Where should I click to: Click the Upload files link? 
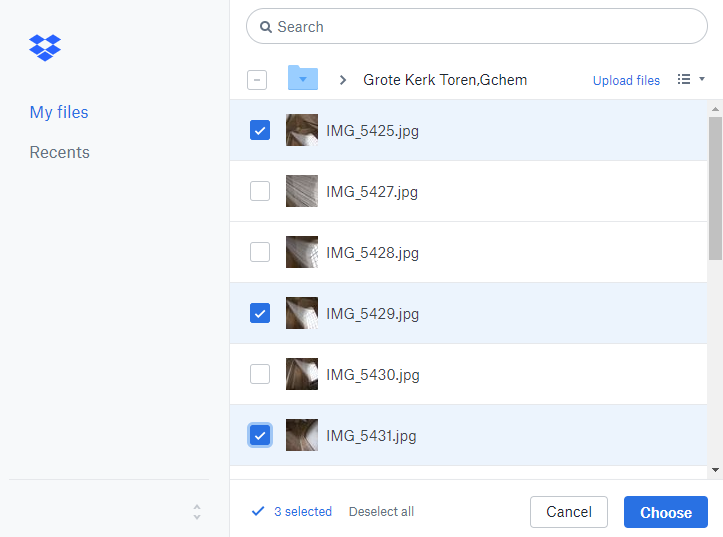pos(626,80)
